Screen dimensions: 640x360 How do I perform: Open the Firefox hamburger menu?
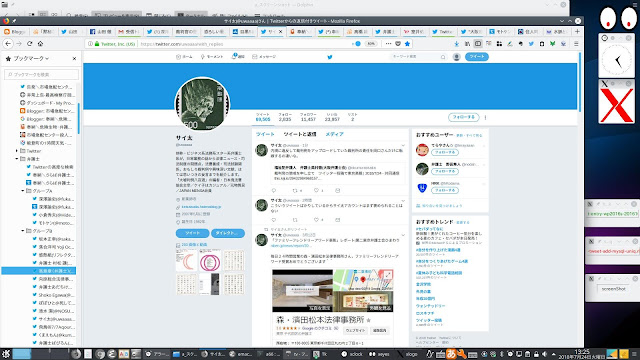[x=576, y=44]
